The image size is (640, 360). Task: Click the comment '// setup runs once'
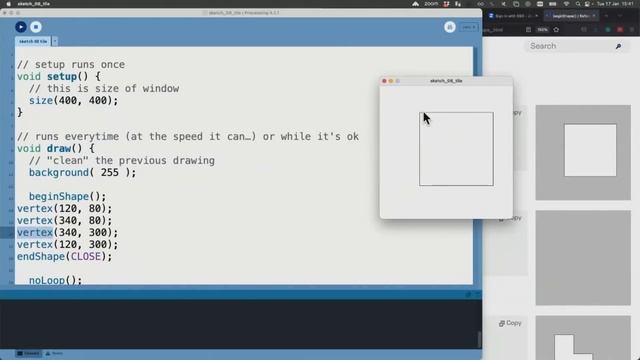tap(71, 64)
